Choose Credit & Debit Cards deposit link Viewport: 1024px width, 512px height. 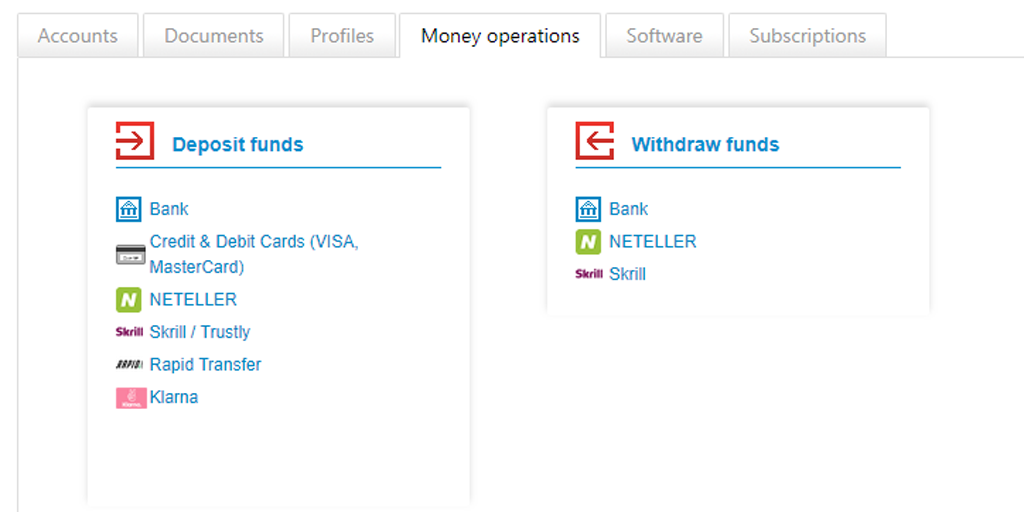click(254, 255)
